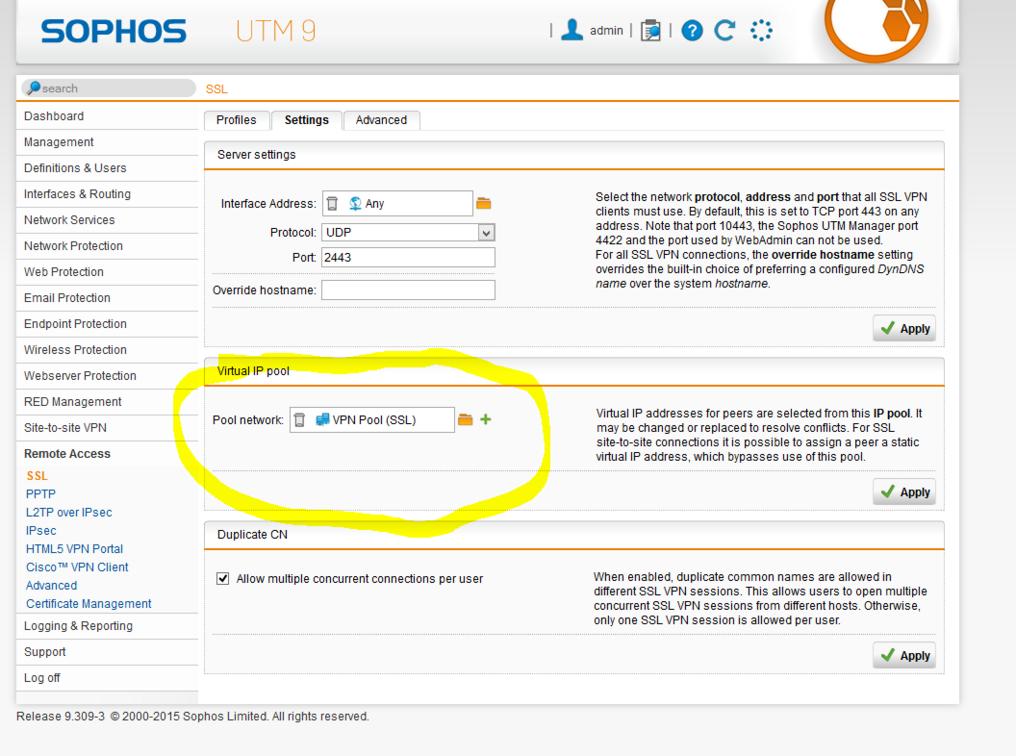Screen dimensions: 1016x756
Task: Open L2TP over IPsec page
Action: pos(69,512)
